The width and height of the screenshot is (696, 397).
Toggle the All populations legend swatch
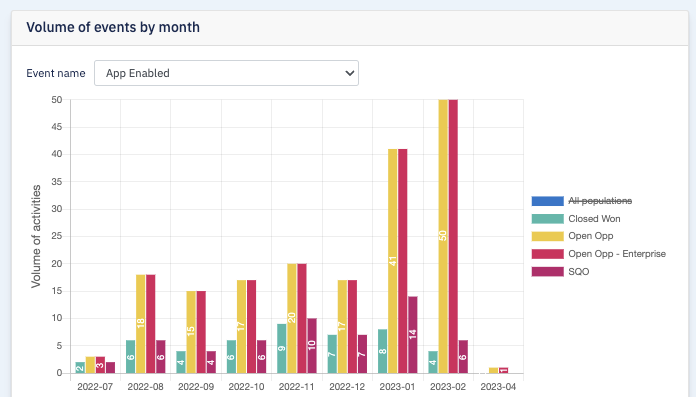tap(547, 201)
